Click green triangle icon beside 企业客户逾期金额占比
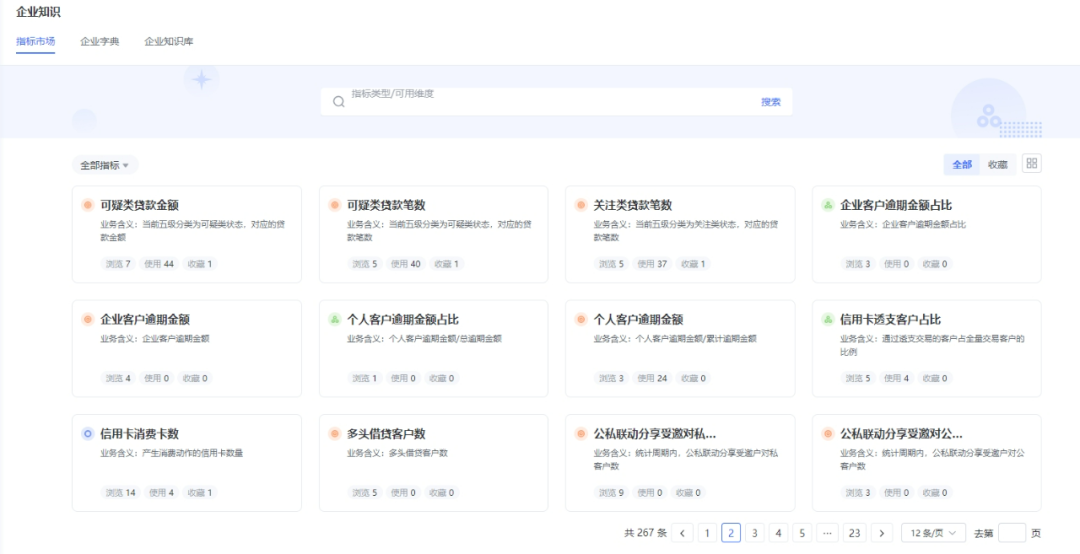The width and height of the screenshot is (1080, 554). 827,205
